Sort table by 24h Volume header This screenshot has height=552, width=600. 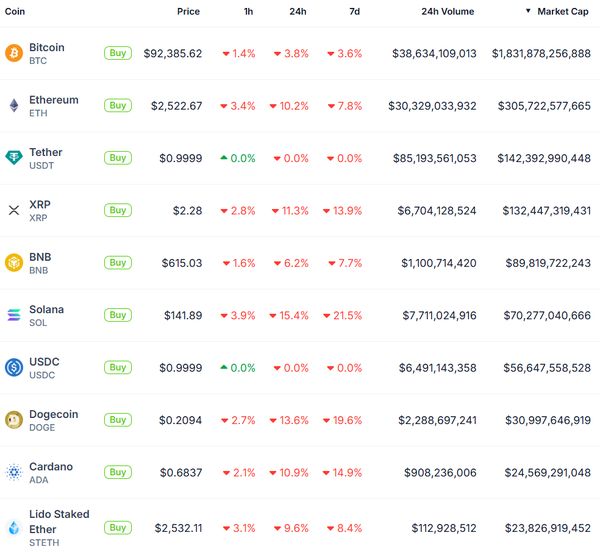pyautogui.click(x=447, y=11)
